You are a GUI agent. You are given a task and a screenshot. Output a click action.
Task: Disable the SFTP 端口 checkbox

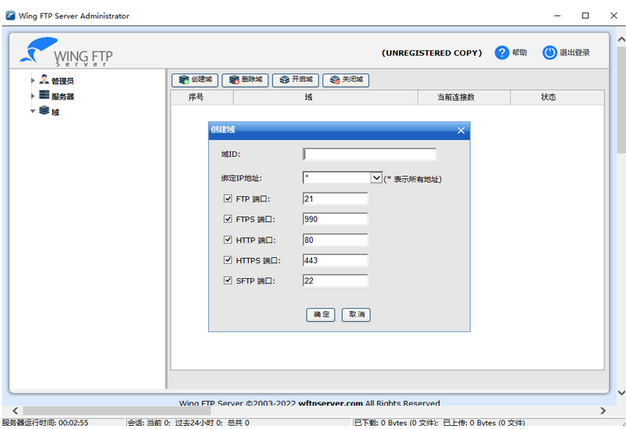228,280
